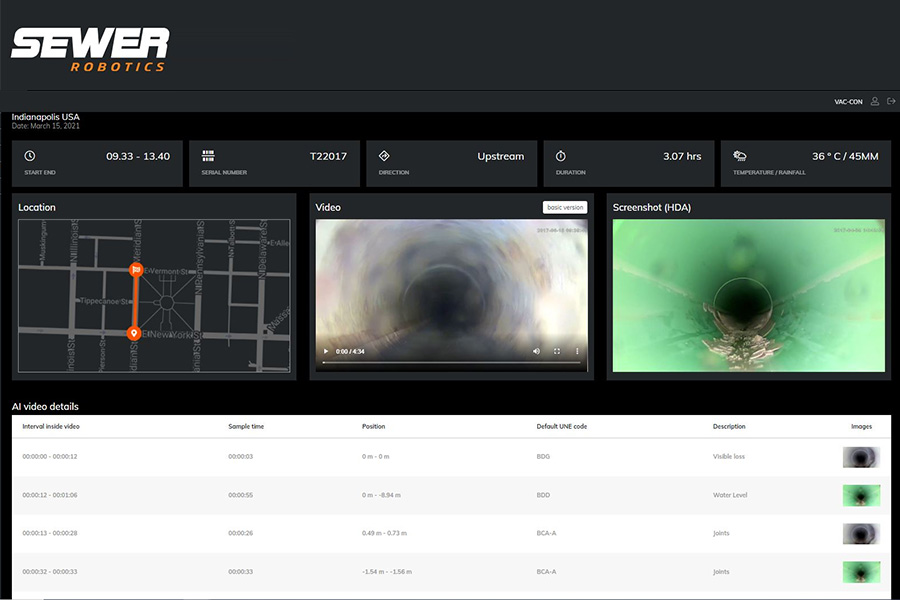This screenshot has height=600, width=900.
Task: Click the clock icon on Start End card
Action: click(x=30, y=156)
